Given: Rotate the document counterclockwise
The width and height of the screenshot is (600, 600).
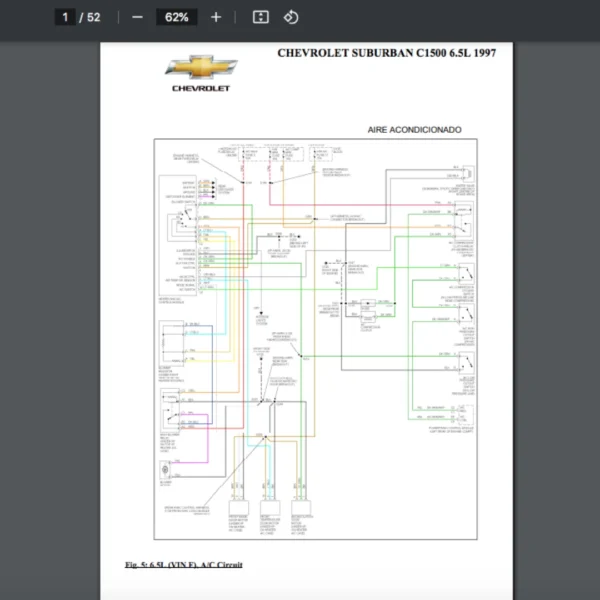Looking at the screenshot, I should click(x=291, y=17).
